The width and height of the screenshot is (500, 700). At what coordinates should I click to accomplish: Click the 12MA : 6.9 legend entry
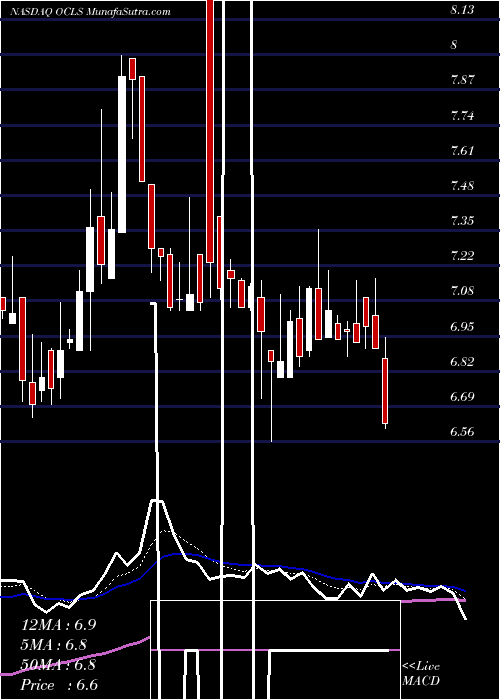click(x=59, y=625)
